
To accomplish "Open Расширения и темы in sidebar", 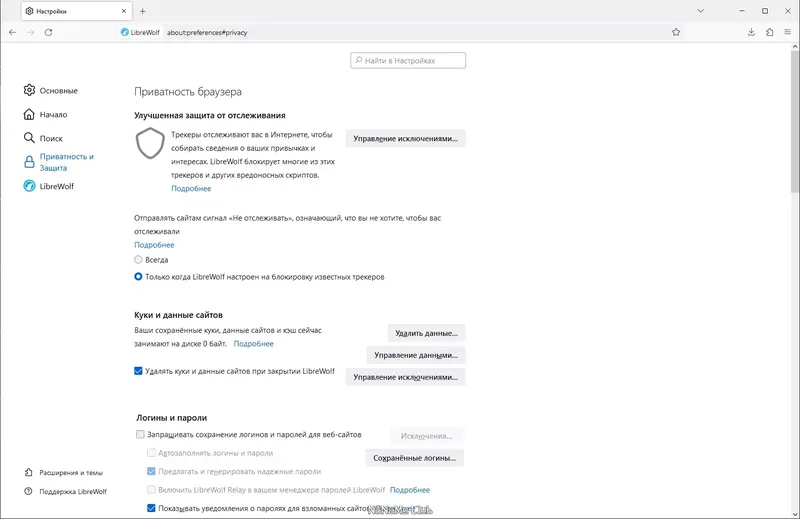I will point(70,472).
